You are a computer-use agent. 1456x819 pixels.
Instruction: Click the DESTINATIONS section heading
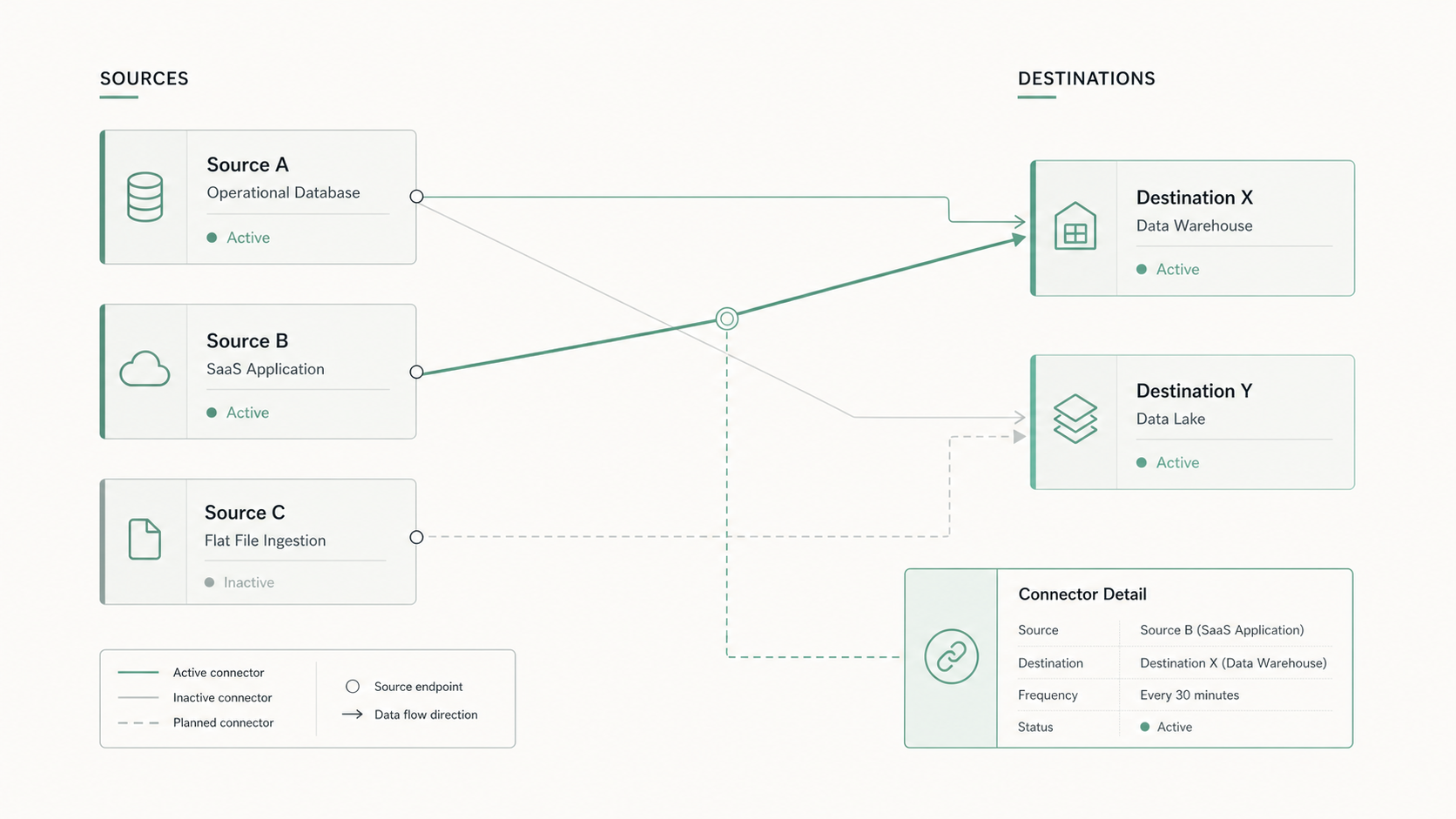click(1087, 78)
